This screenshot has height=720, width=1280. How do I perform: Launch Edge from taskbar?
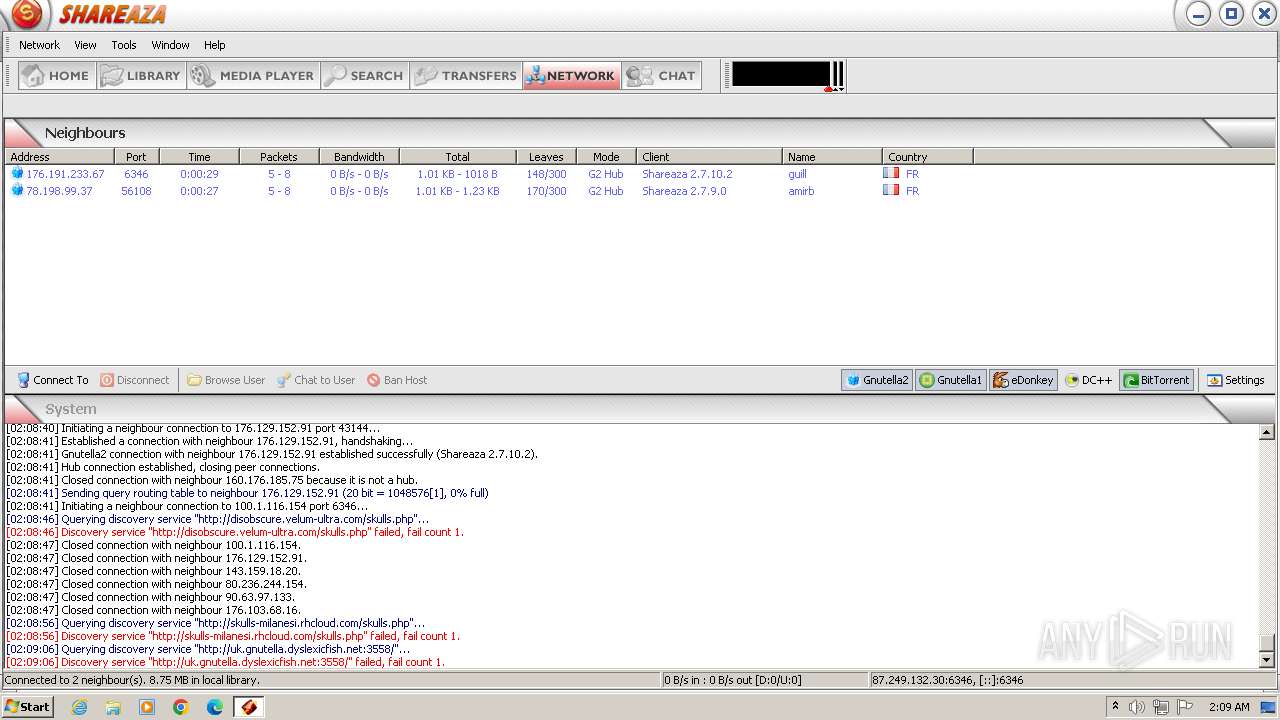click(215, 707)
